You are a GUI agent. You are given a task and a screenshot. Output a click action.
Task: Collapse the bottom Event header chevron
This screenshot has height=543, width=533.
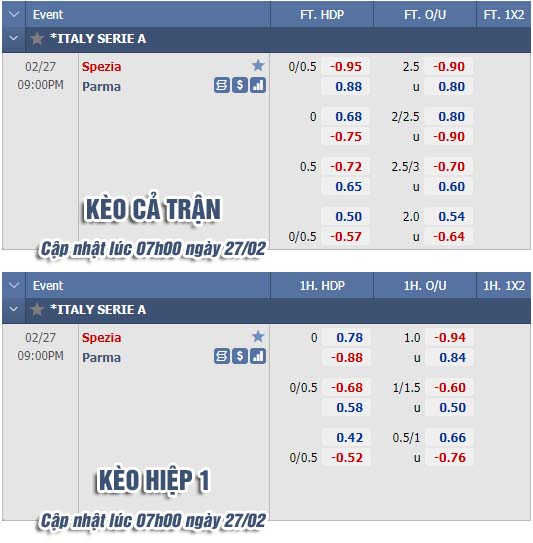14,286
